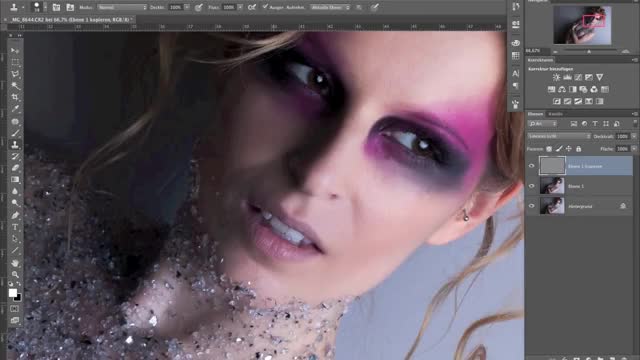
Task: Open the layer Deckkraft slider arrow
Action: click(634, 136)
